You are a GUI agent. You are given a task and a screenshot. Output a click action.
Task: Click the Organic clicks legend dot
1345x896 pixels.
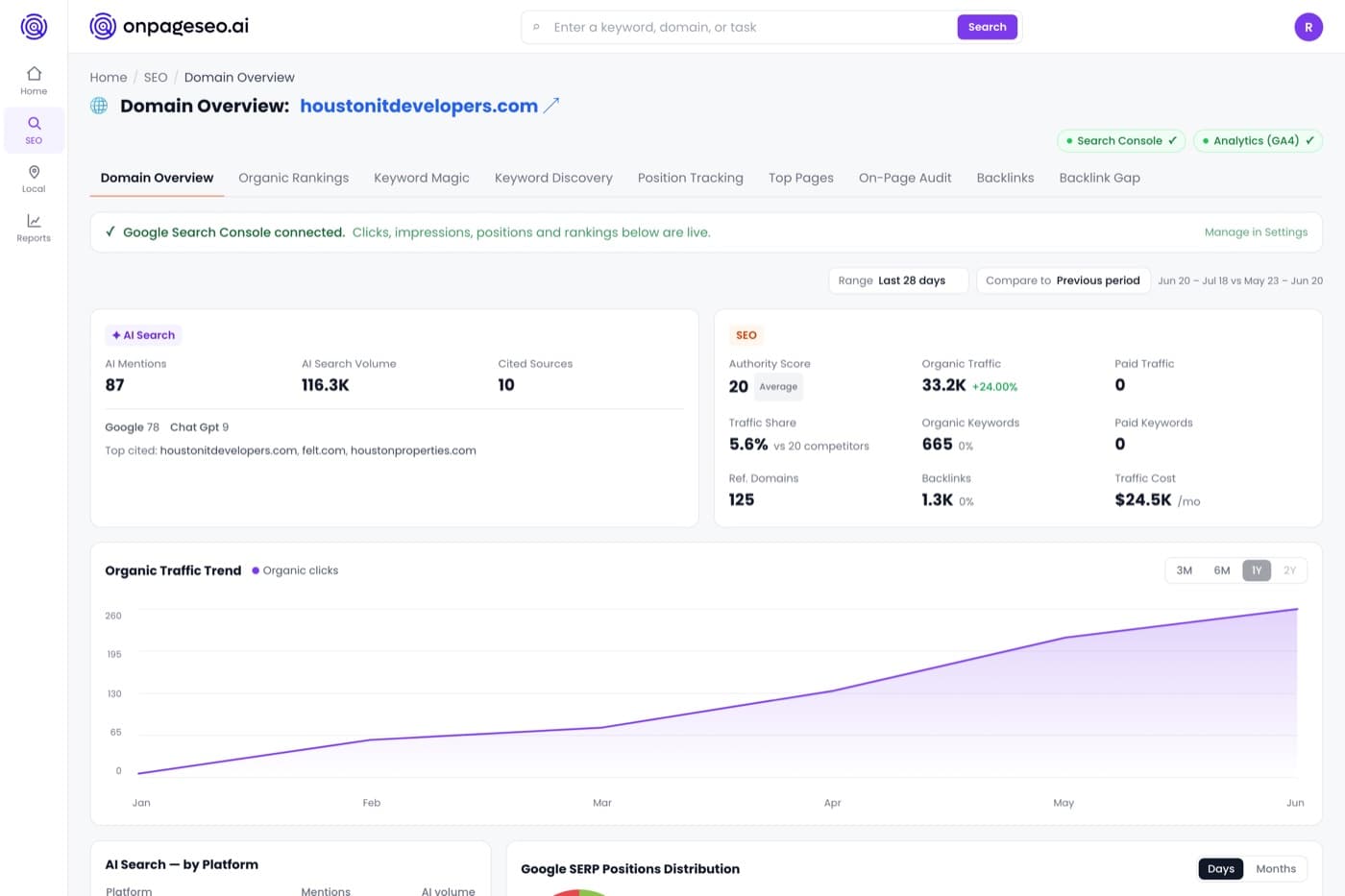point(256,570)
